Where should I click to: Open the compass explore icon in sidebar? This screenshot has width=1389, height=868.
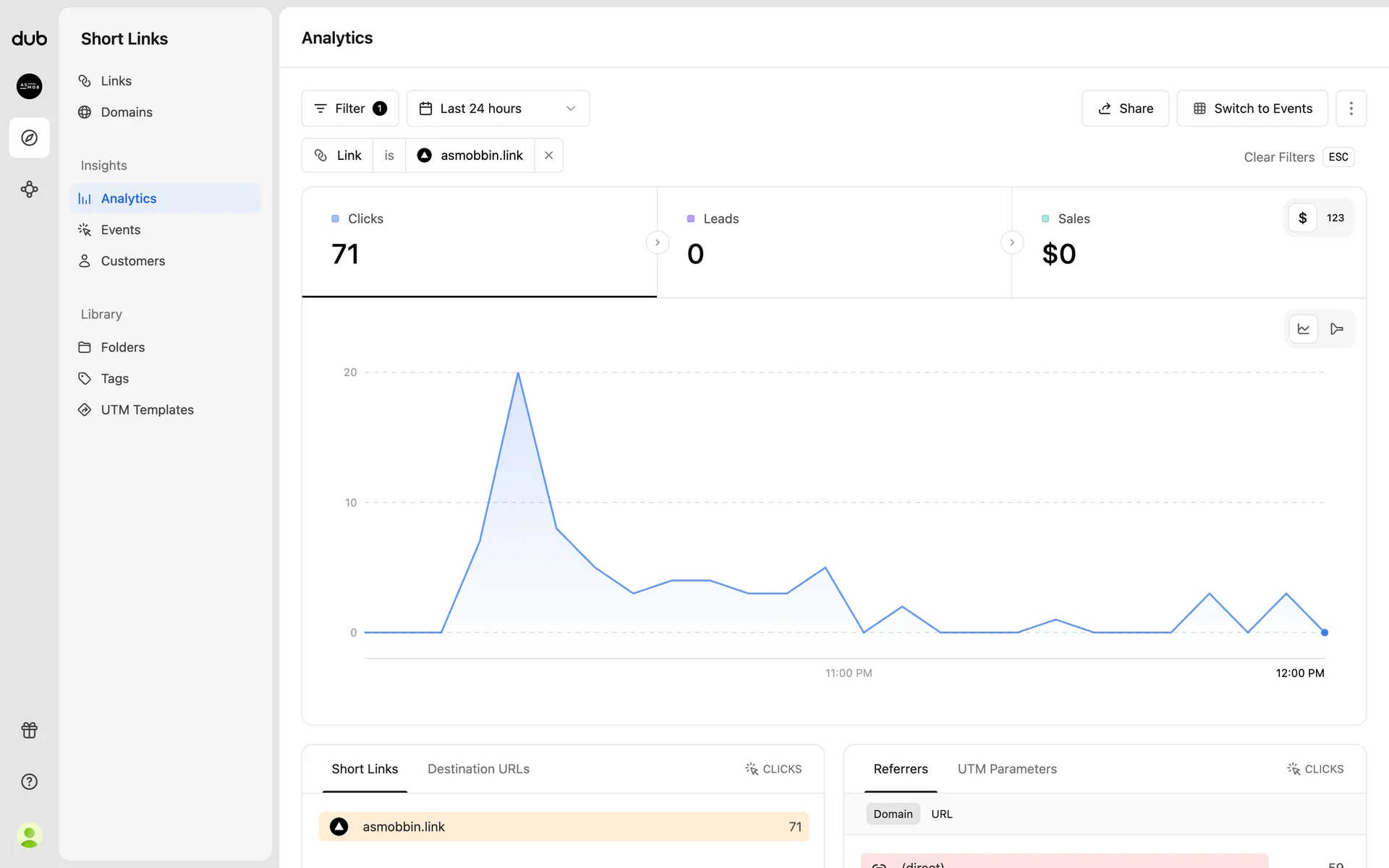29,137
